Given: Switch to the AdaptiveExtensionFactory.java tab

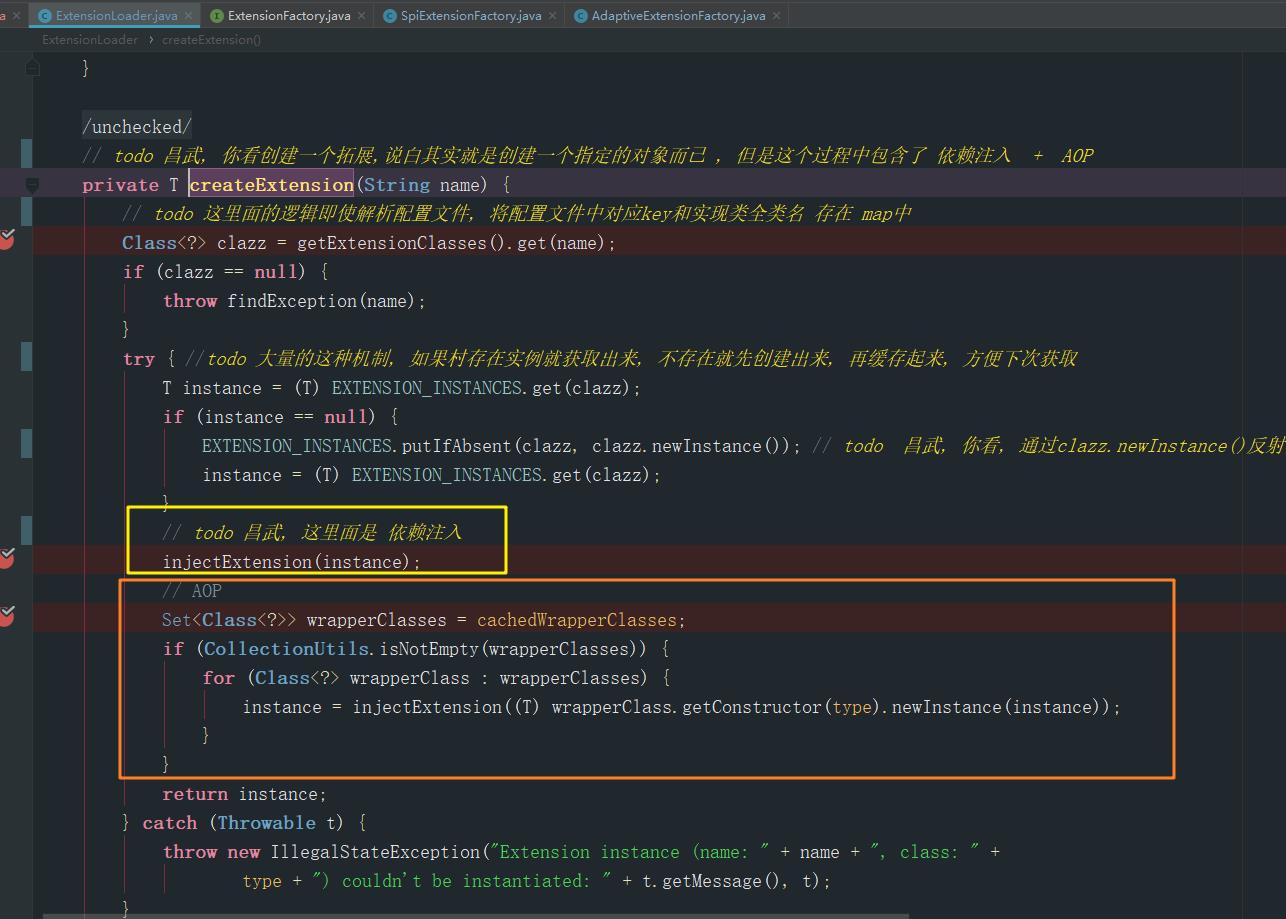Looking at the screenshot, I should 678,15.
